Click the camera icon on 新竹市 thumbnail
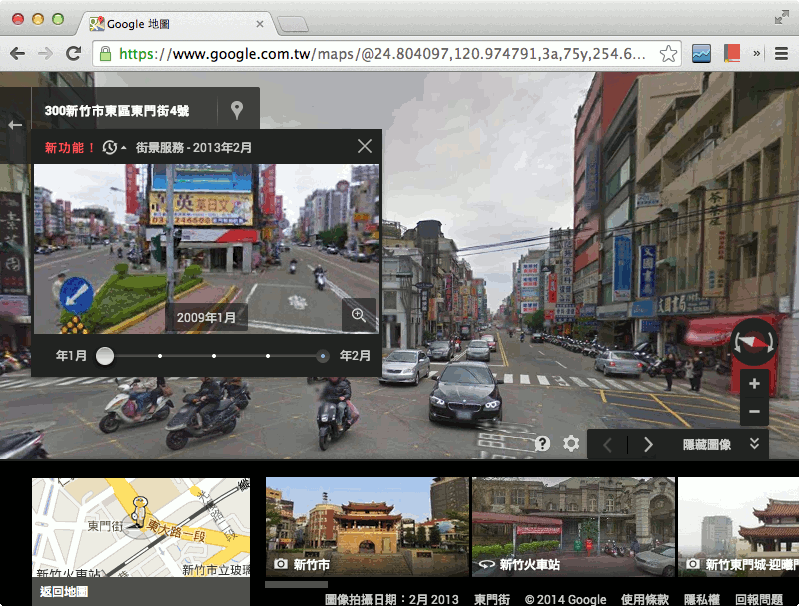 tap(281, 564)
